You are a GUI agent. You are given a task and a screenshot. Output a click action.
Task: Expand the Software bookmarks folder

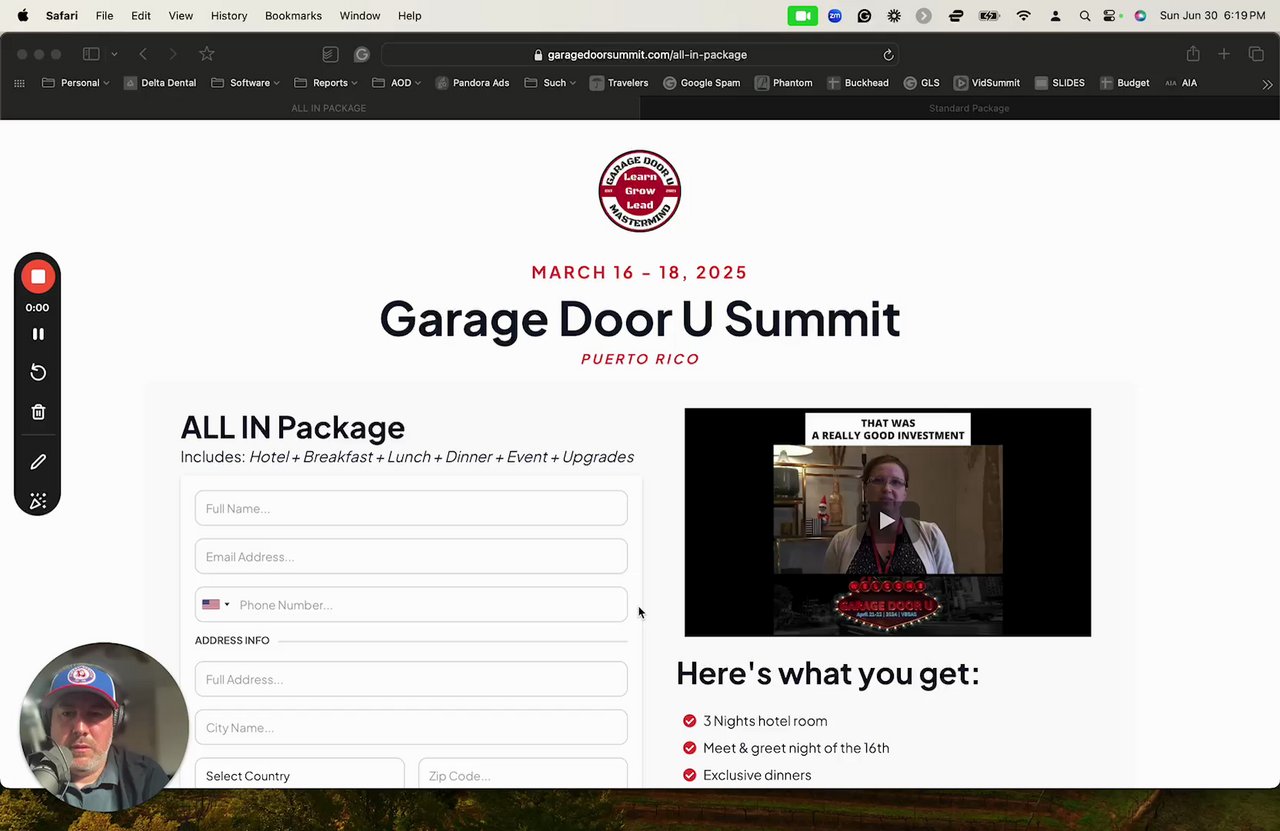coord(246,83)
